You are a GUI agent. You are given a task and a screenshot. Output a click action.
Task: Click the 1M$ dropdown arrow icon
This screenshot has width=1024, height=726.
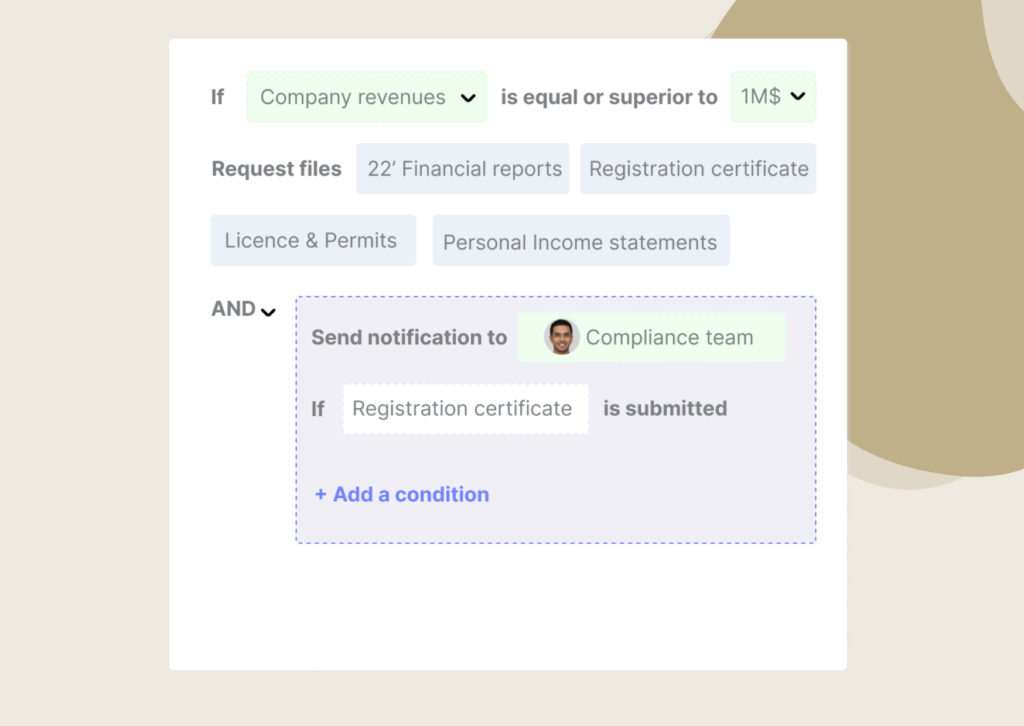click(x=798, y=96)
